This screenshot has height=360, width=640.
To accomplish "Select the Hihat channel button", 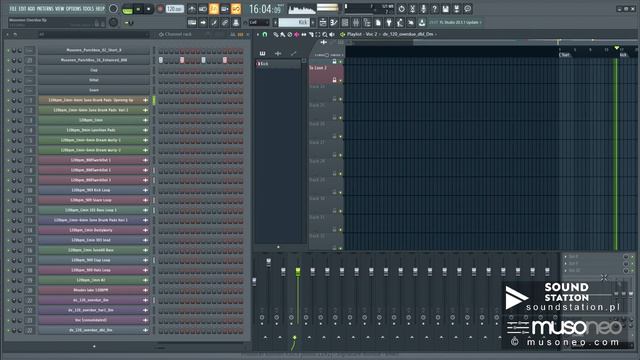I will (x=94, y=80).
